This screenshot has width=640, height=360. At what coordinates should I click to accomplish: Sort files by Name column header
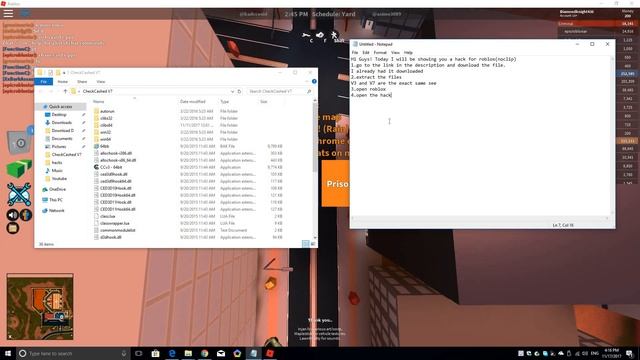click(98, 102)
